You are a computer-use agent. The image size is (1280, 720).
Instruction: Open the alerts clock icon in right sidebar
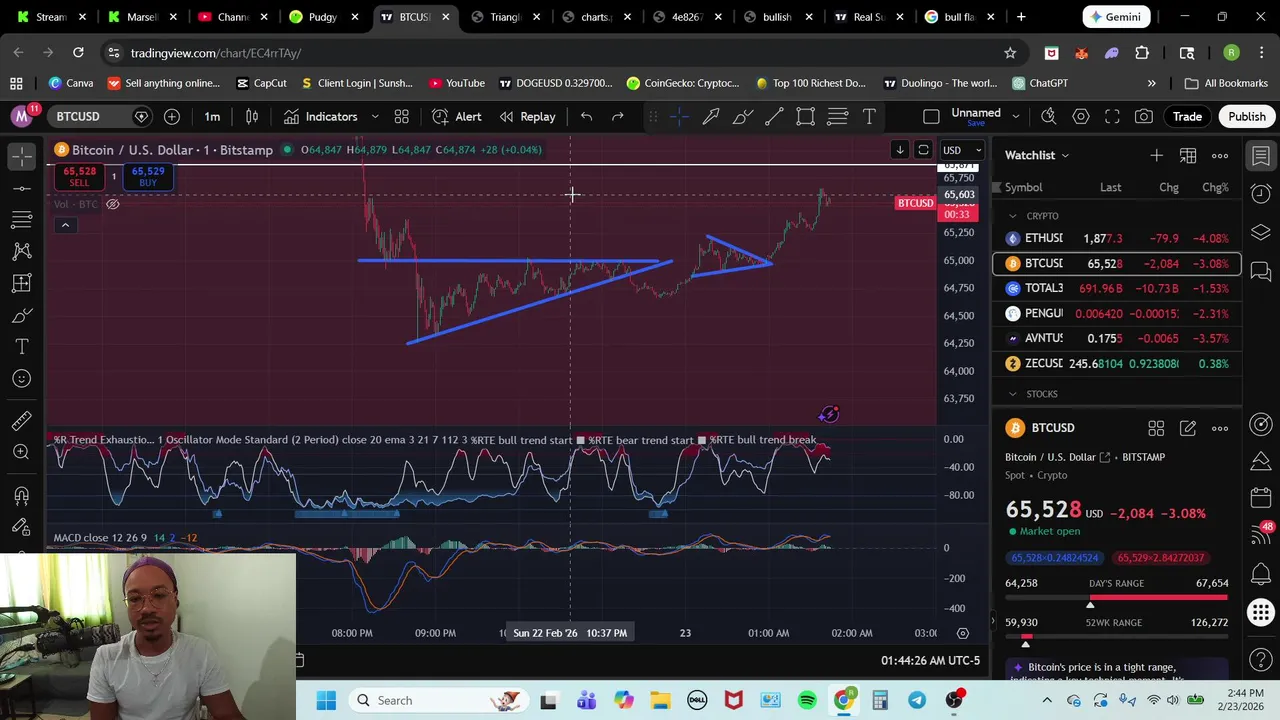pos(1261,194)
